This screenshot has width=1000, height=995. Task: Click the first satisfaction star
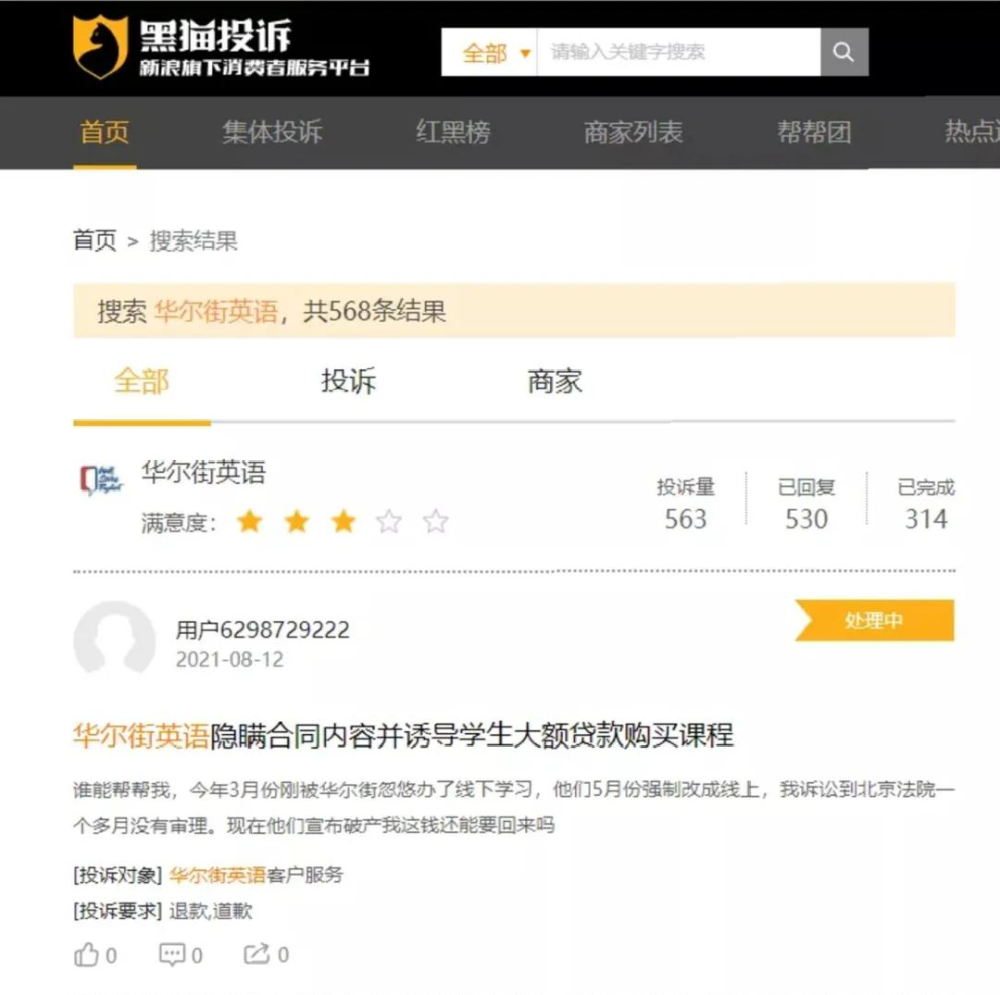click(249, 522)
